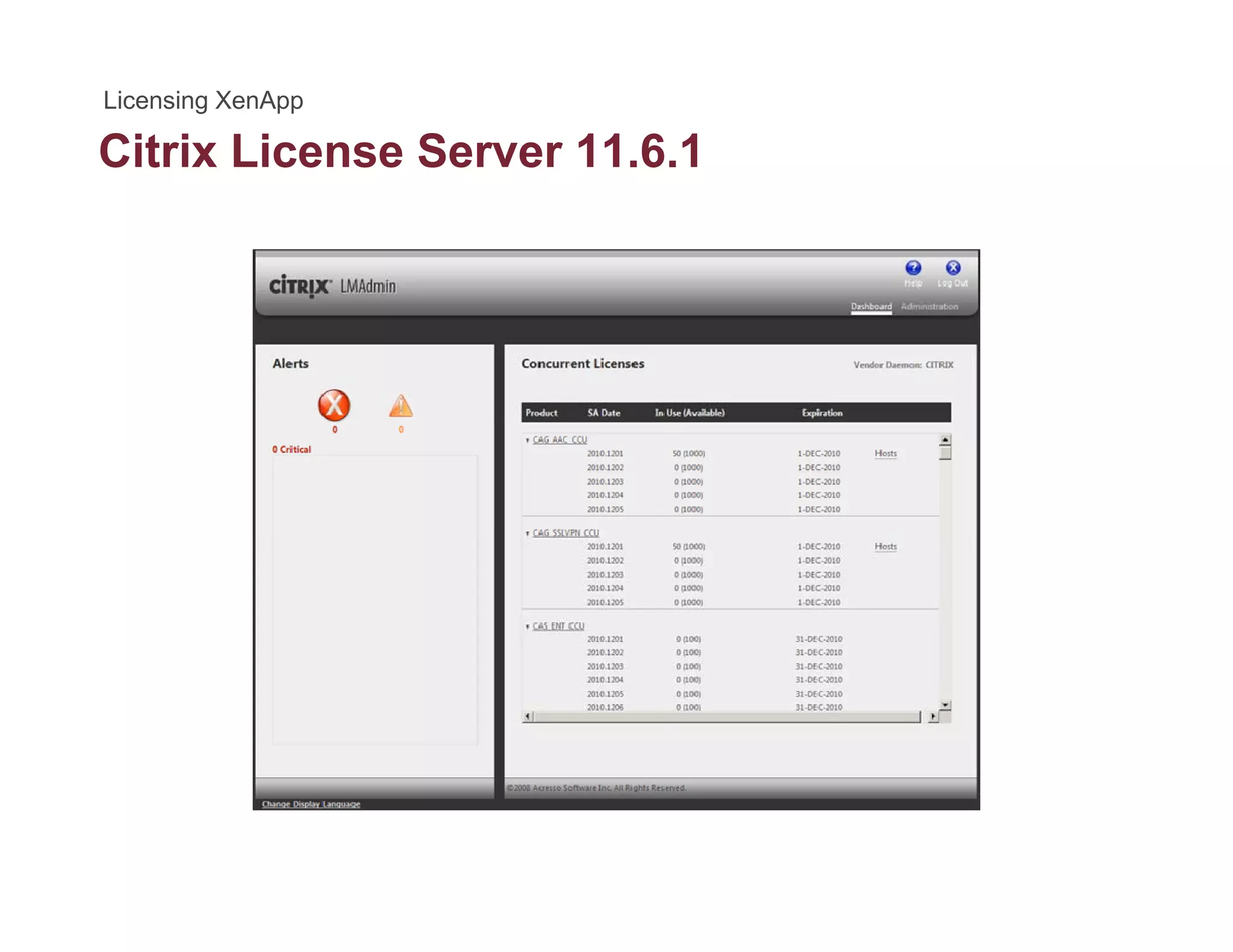Click the horizontal scrollbar track
Viewport: 1233px width, 952px height.
click(x=727, y=716)
